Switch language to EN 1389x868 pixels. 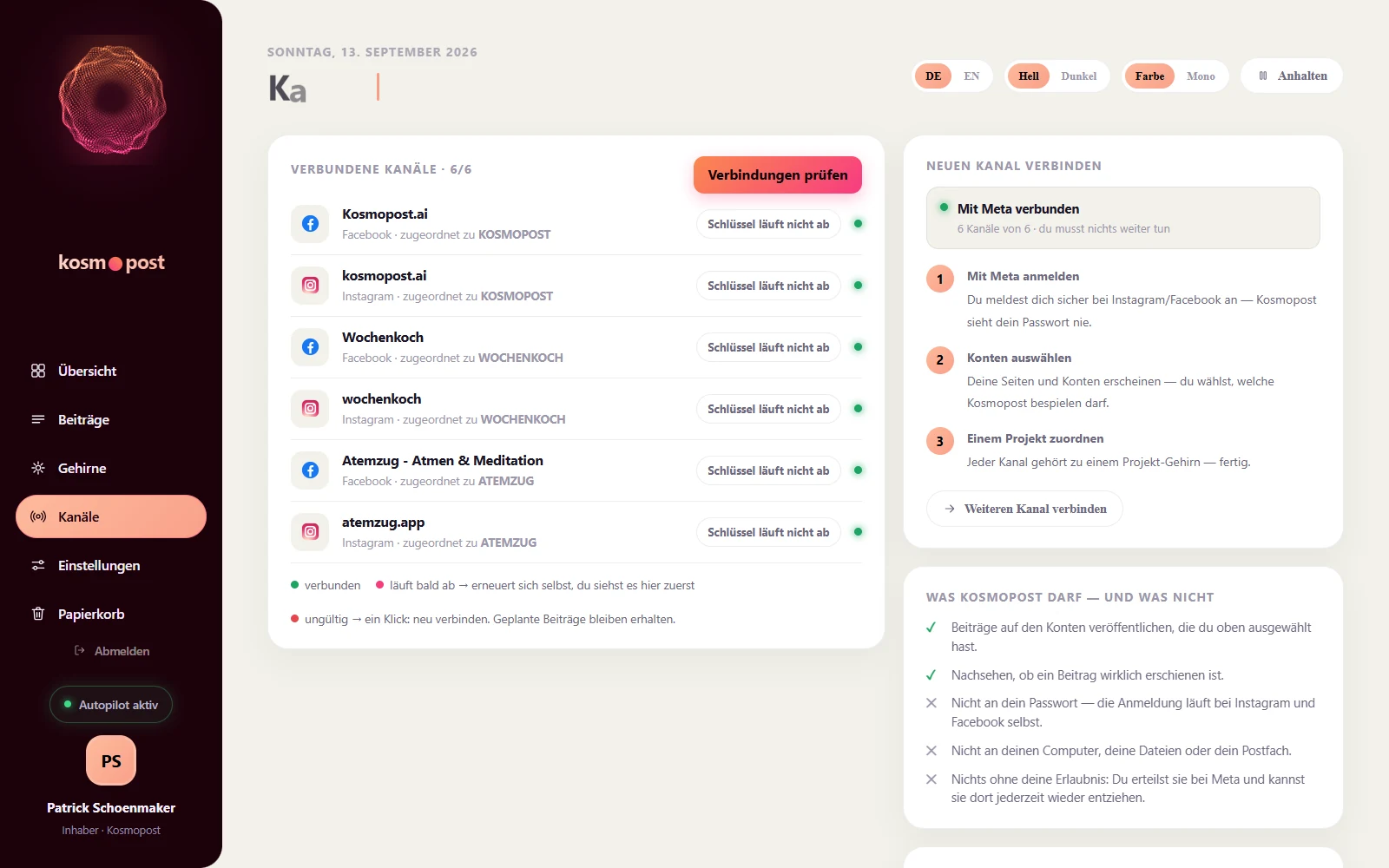click(x=971, y=76)
